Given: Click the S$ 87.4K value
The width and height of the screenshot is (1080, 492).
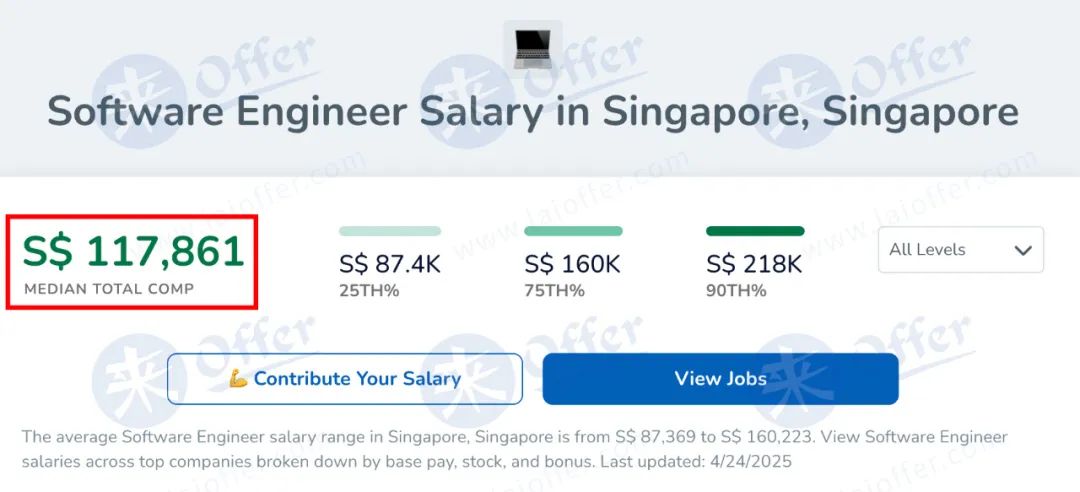Looking at the screenshot, I should 390,264.
